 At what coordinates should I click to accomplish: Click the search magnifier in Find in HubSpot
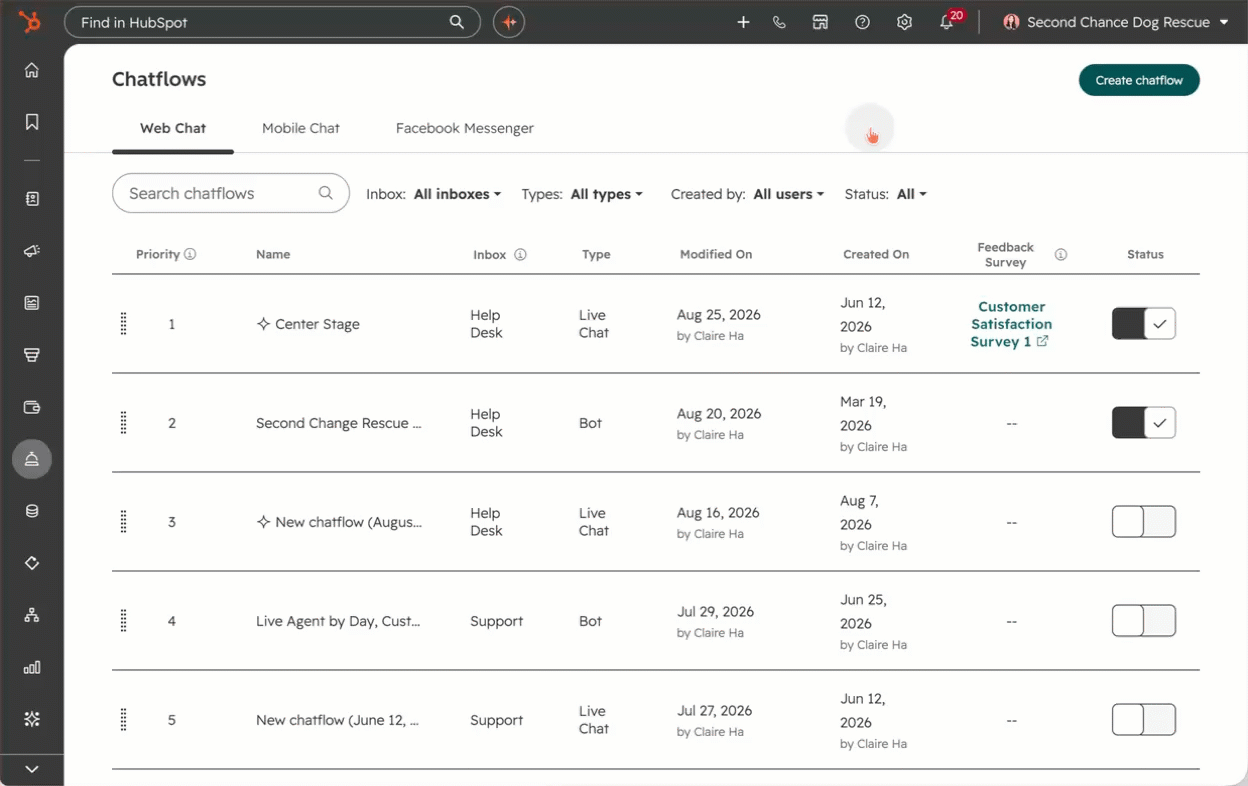[456, 22]
